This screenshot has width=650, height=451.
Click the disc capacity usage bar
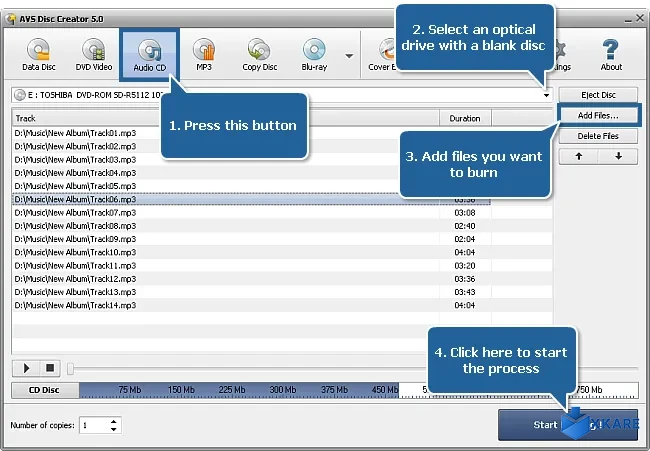[x=359, y=390]
